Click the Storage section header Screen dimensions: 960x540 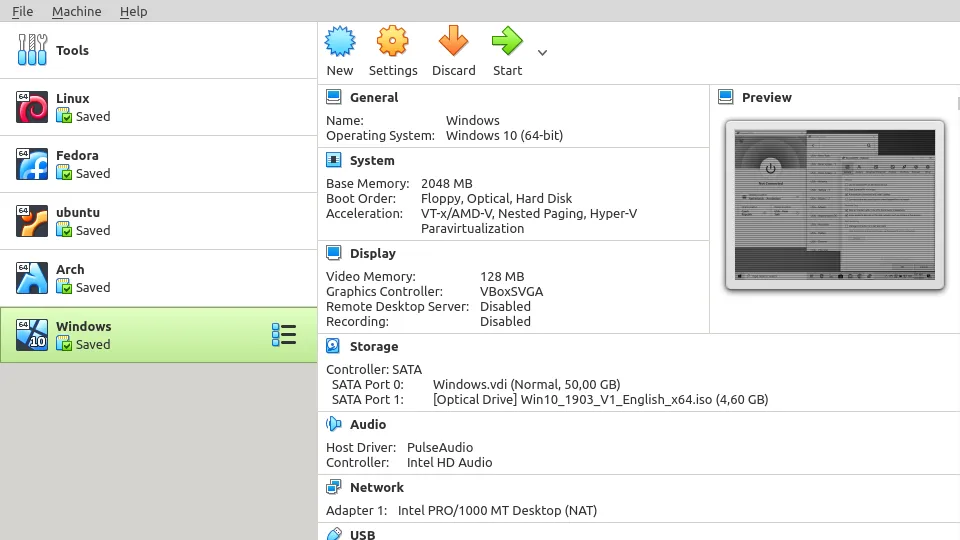pyautogui.click(x=373, y=346)
